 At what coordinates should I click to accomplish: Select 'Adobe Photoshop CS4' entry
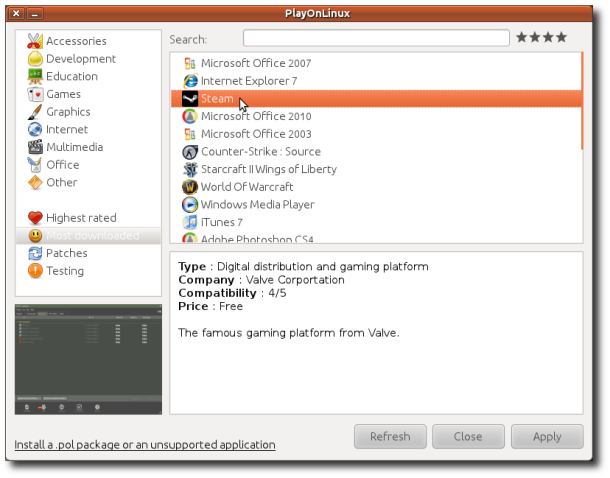[x=257, y=238]
